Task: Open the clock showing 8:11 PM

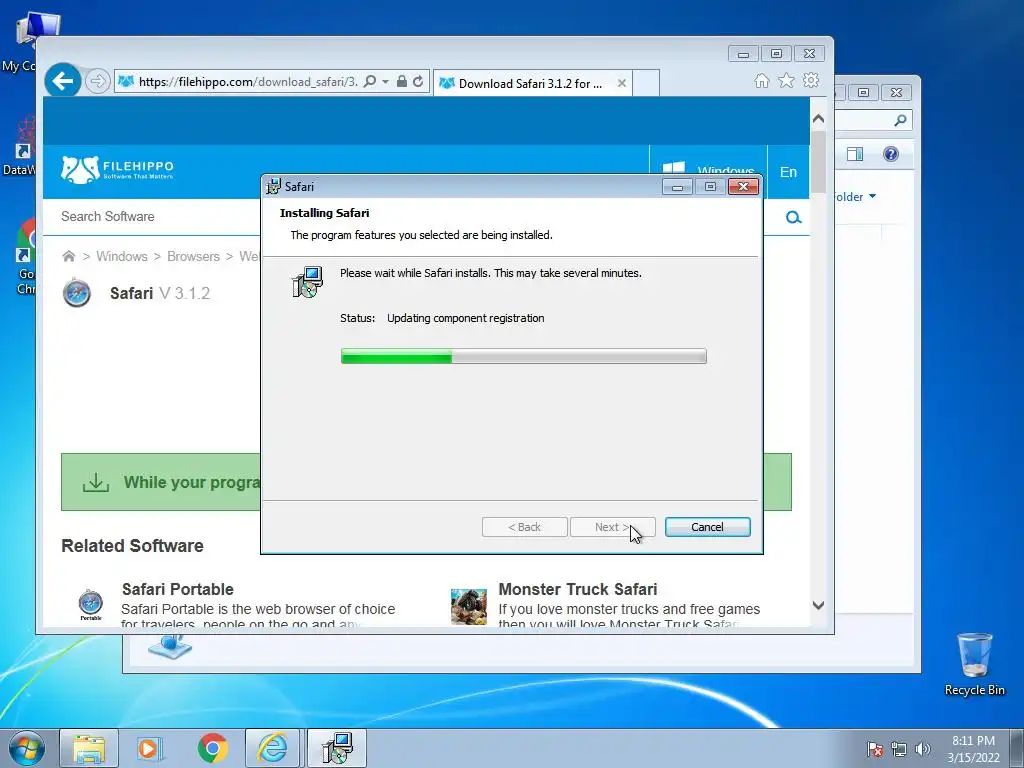Action: point(974,749)
